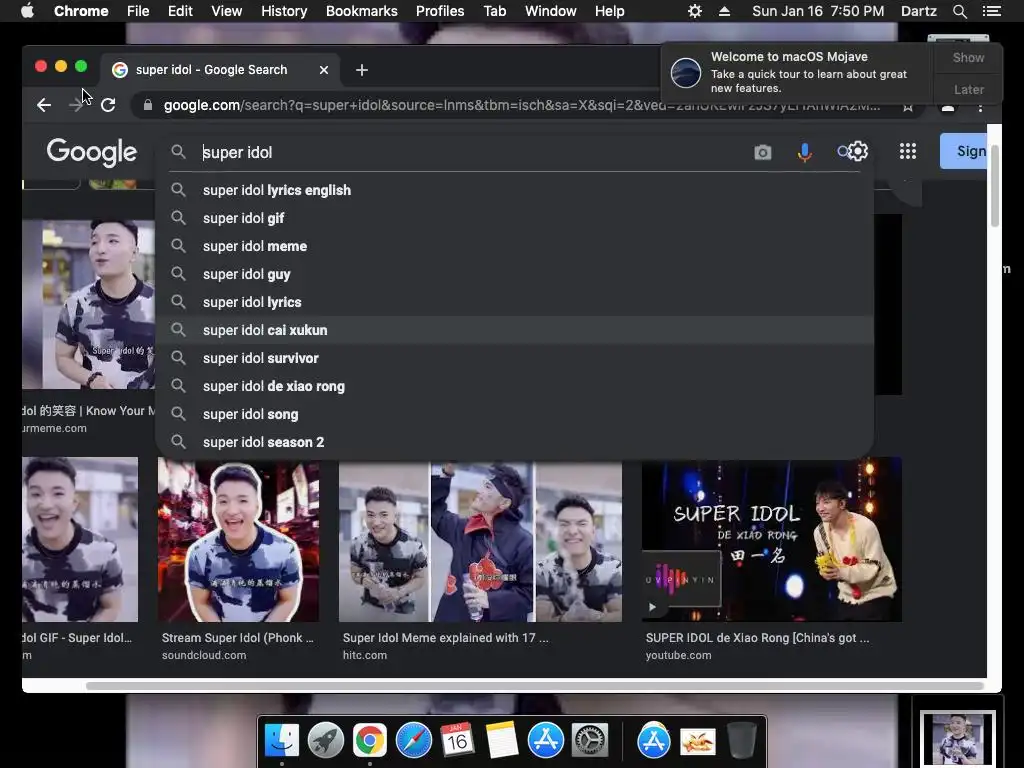
Task: Open the Chrome menu in menu bar
Action: tap(81, 11)
